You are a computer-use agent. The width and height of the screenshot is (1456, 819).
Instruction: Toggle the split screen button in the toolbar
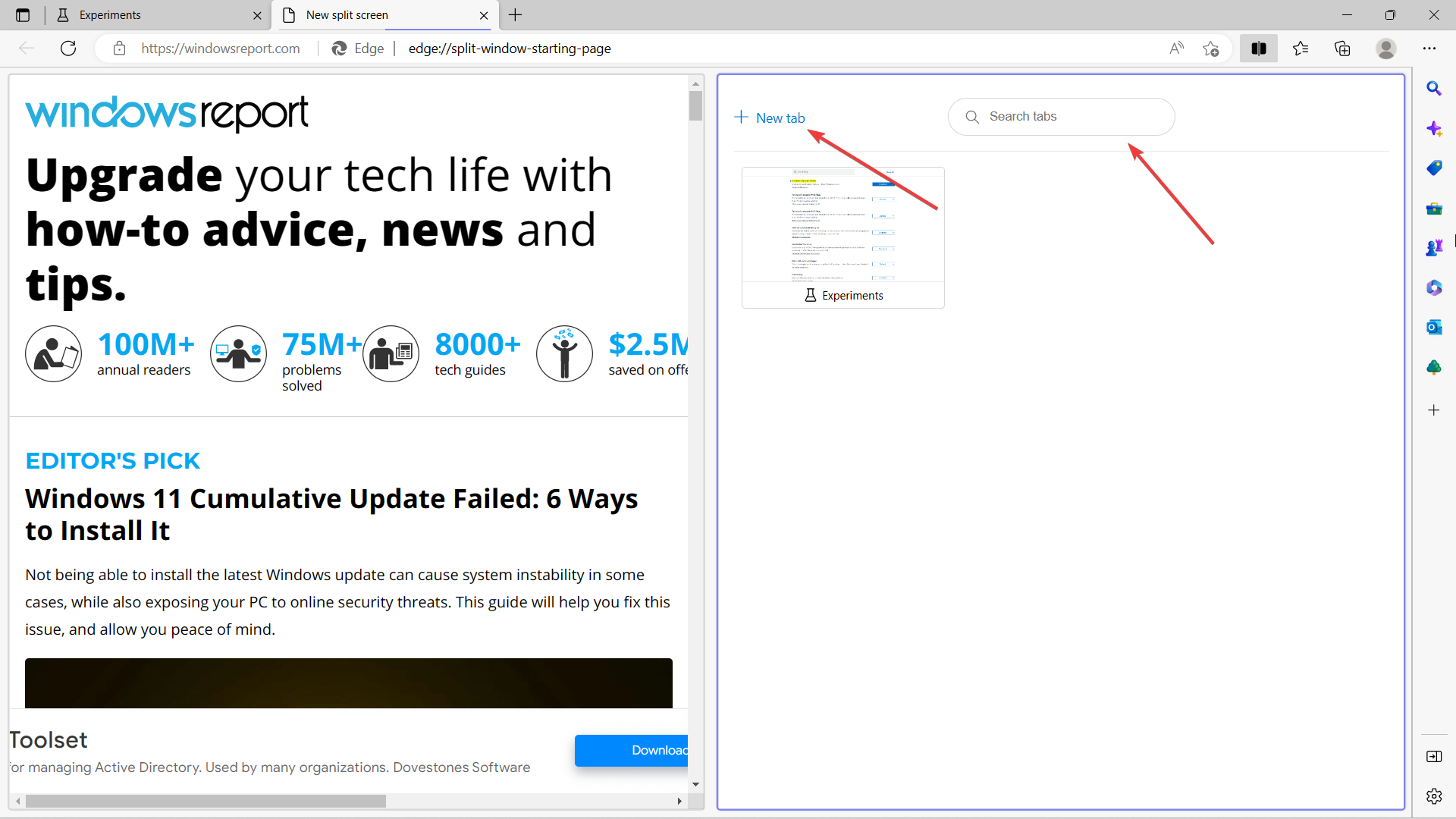coord(1259,49)
